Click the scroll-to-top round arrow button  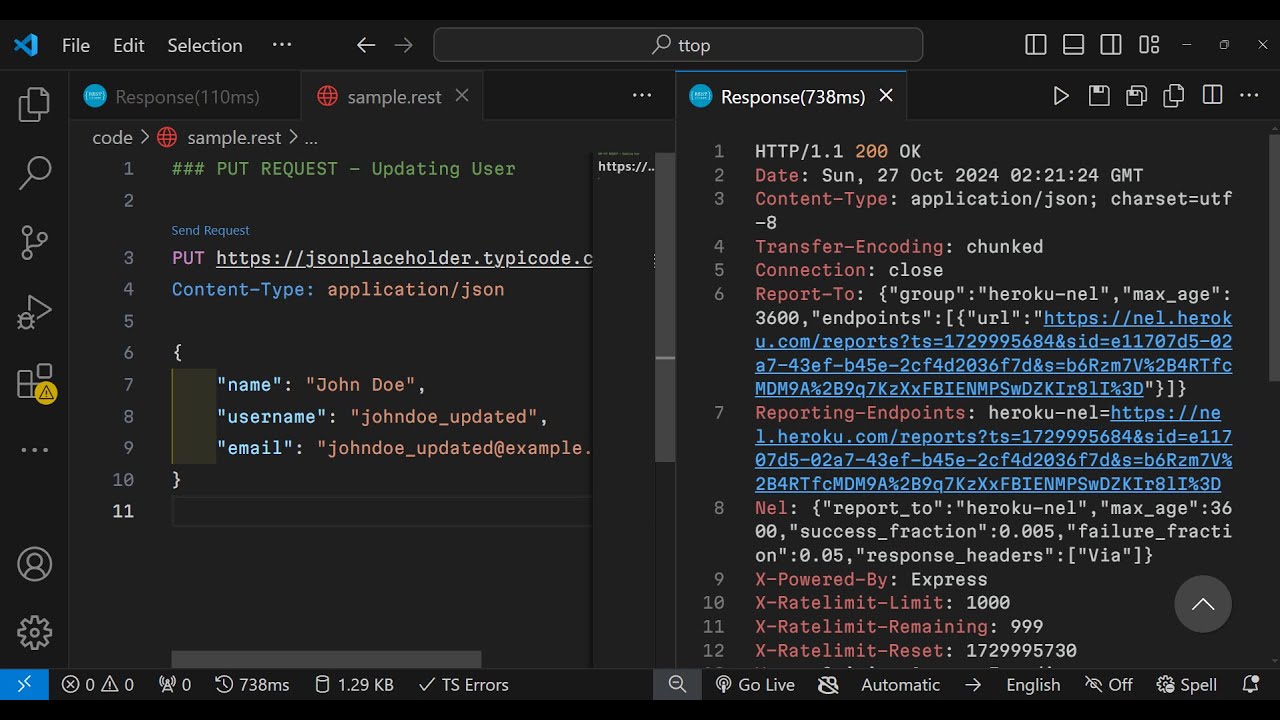(x=1203, y=604)
